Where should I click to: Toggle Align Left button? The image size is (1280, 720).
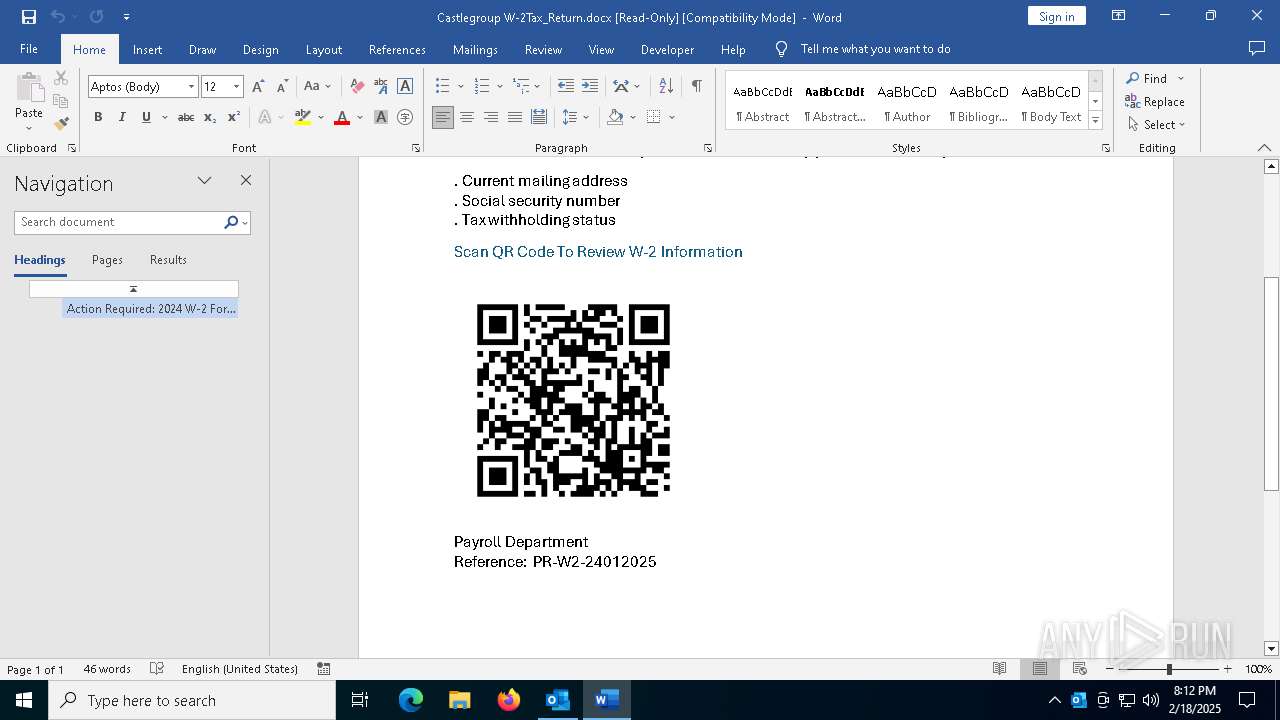(x=443, y=117)
